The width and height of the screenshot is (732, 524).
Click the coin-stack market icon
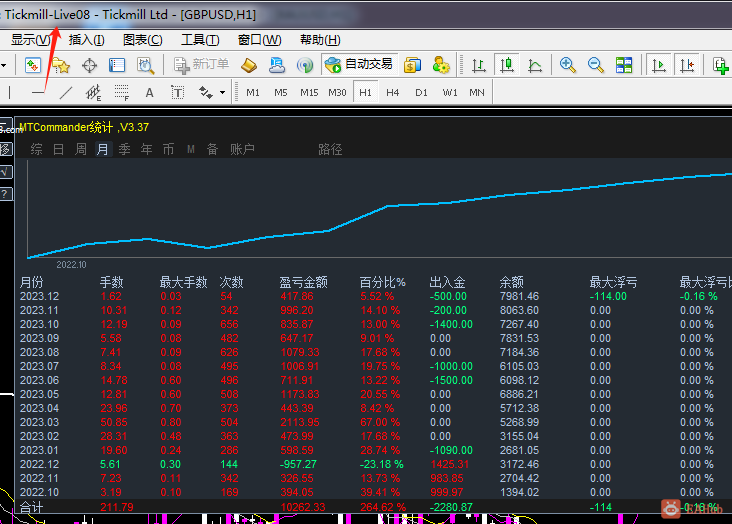[413, 65]
